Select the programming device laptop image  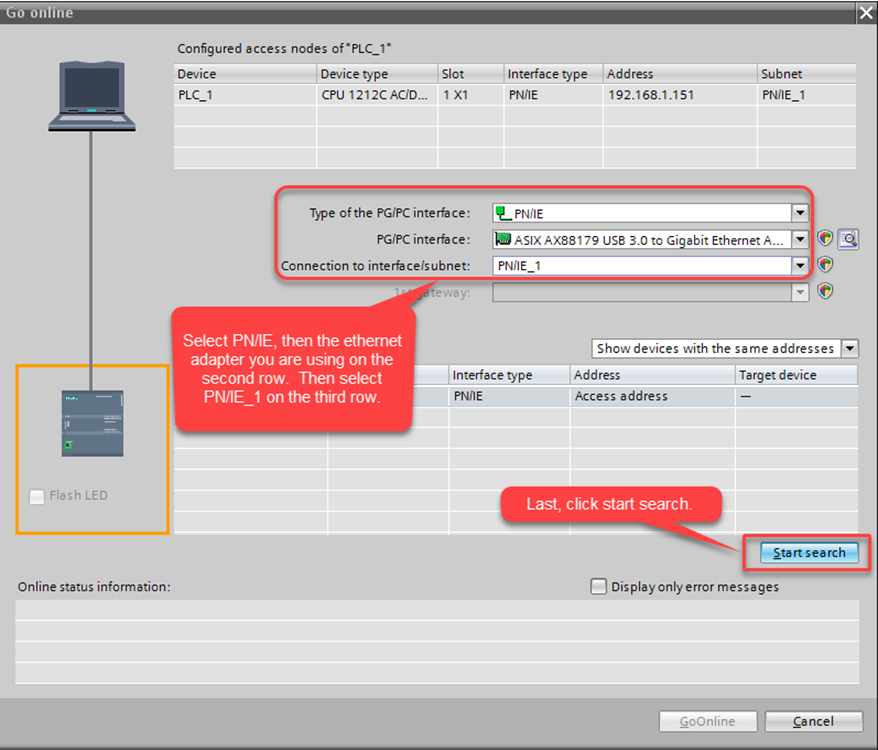tap(91, 95)
